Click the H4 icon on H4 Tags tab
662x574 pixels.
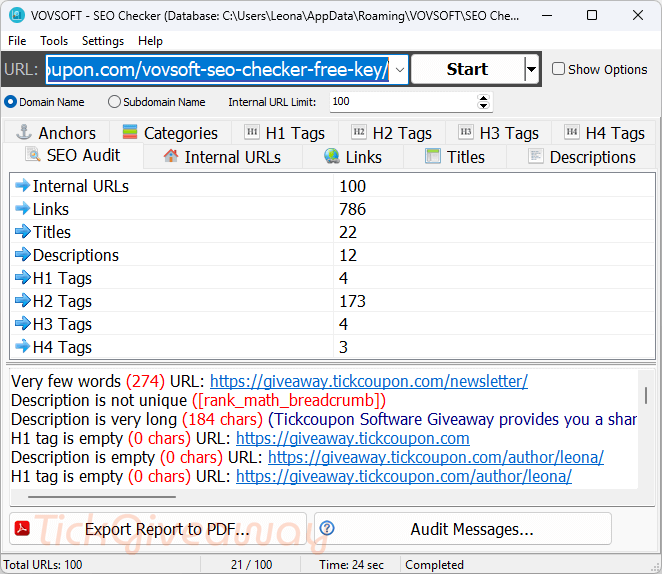pyautogui.click(x=572, y=132)
